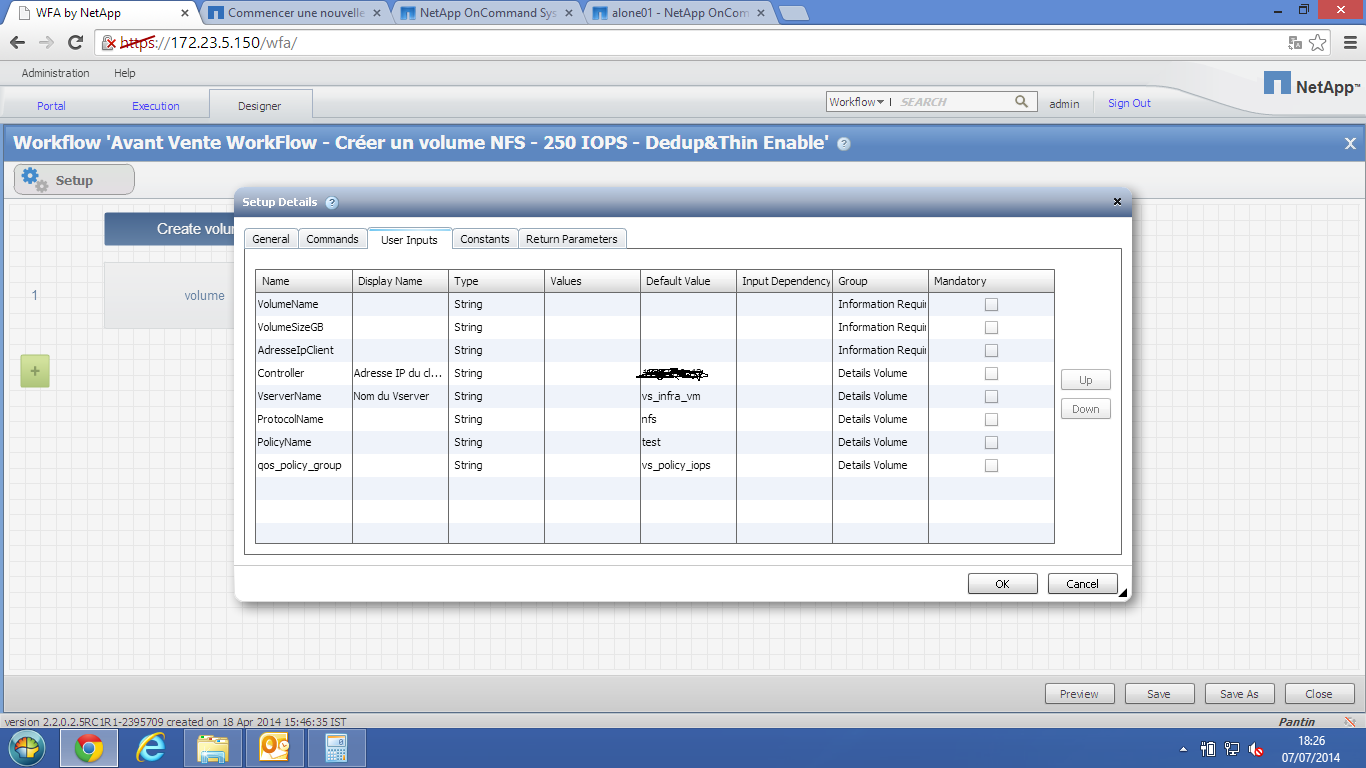Toggle Mandatory for VolumeSizeGB
The image size is (1366, 768).
point(991,327)
